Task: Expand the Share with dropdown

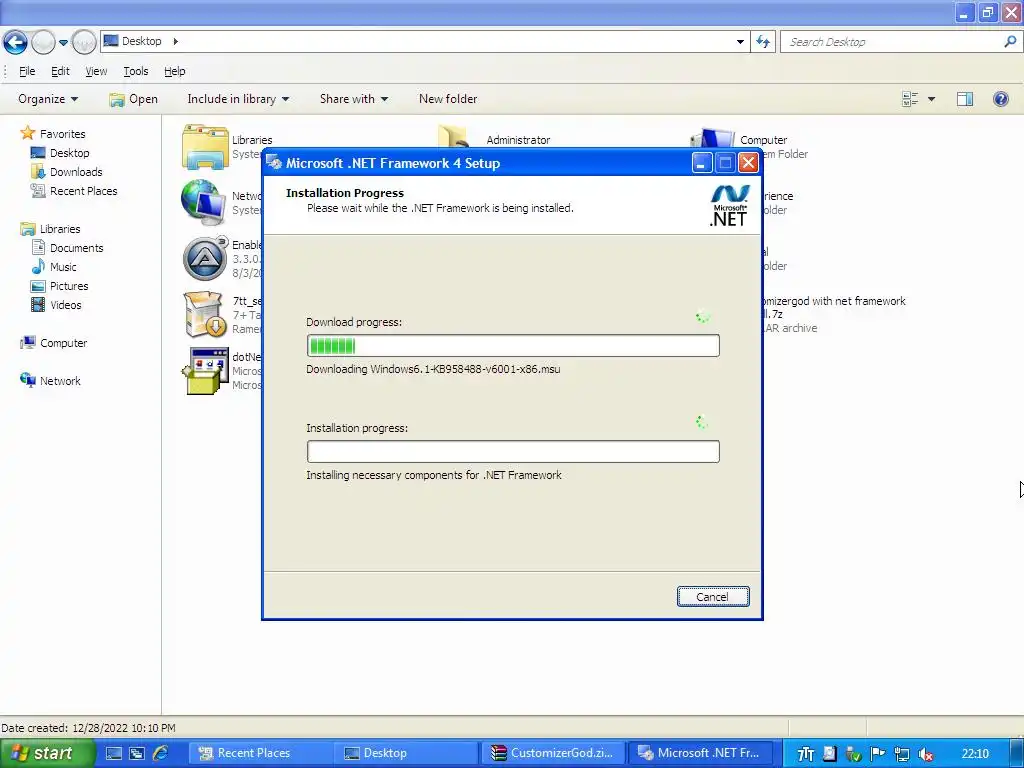Action: [x=354, y=99]
